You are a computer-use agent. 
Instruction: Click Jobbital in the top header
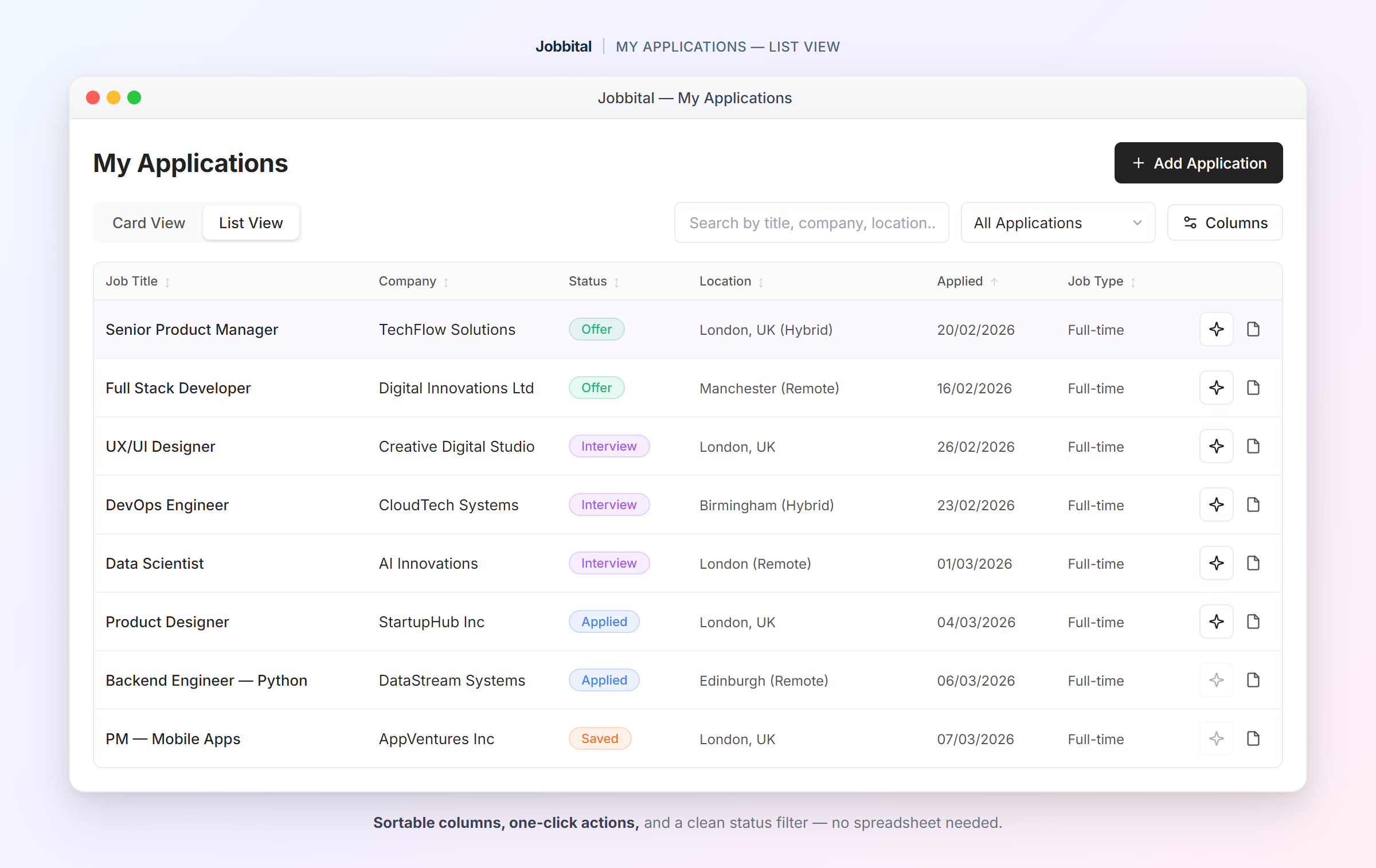564,46
